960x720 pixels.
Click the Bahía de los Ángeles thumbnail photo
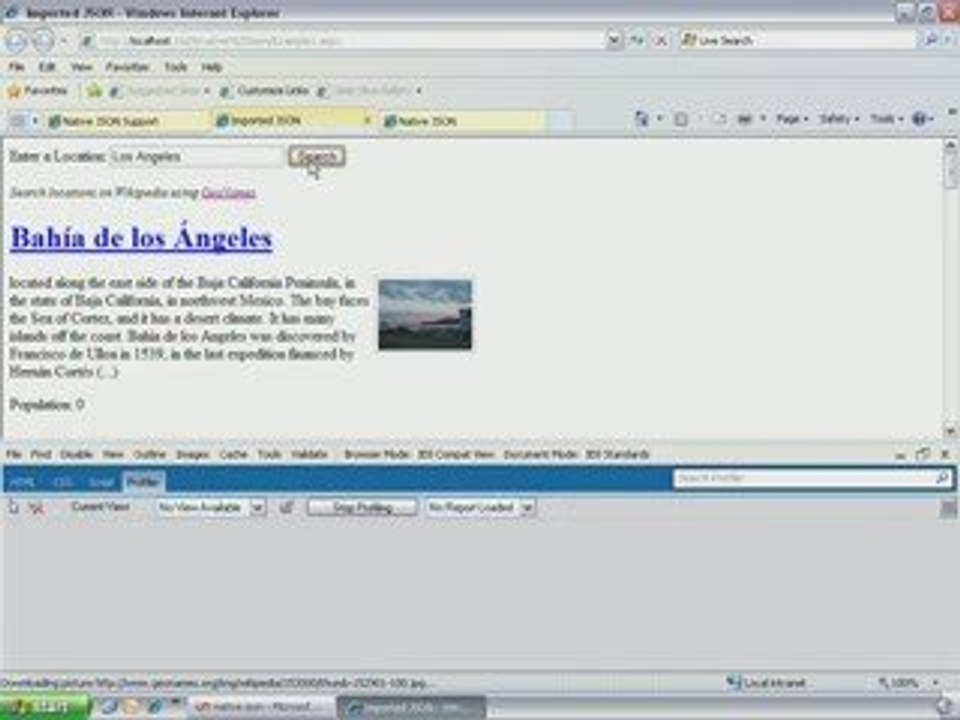(425, 315)
